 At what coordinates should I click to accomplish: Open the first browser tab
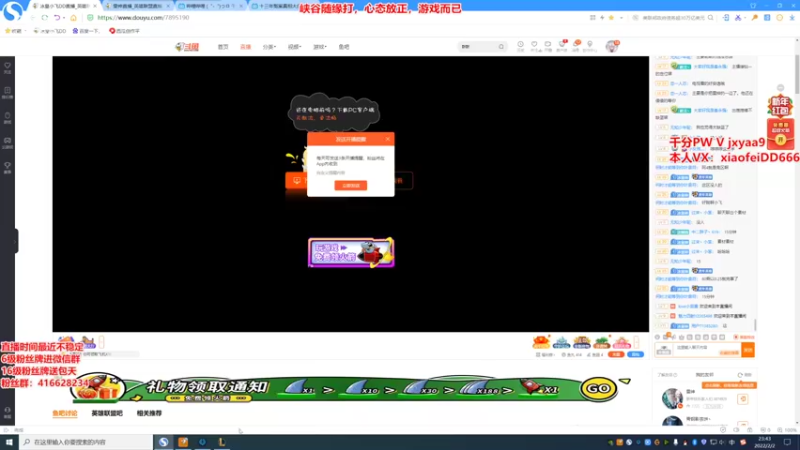tap(64, 6)
